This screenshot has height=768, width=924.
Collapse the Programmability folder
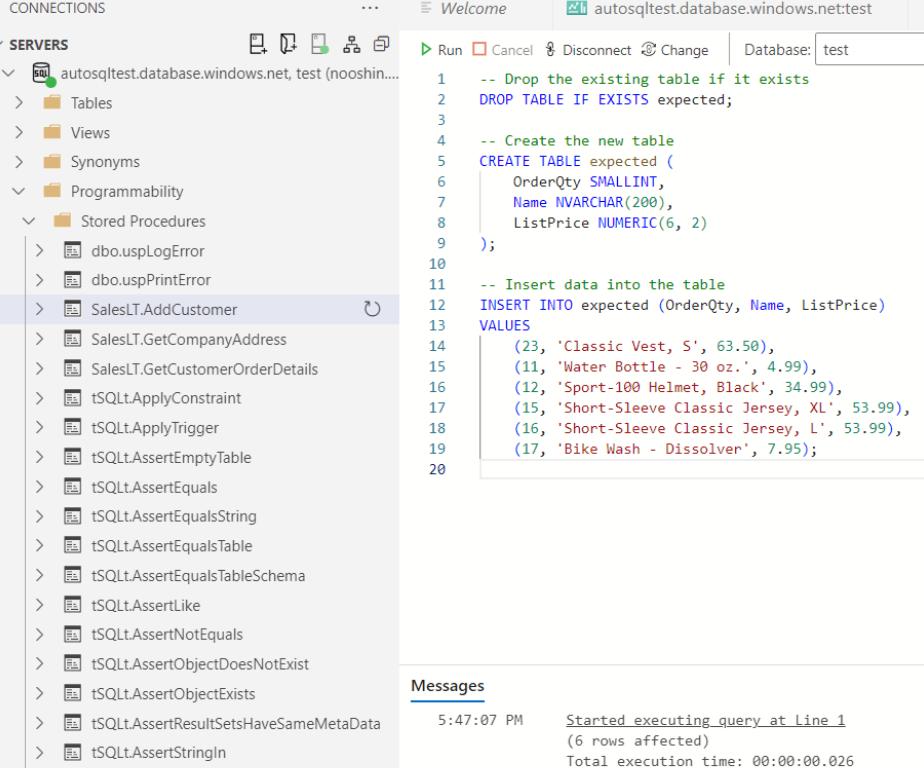pyautogui.click(x=19, y=191)
